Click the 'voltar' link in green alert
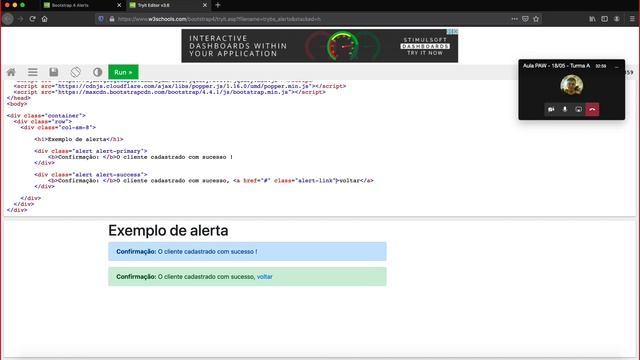Image resolution: width=640 pixels, height=360 pixels. pos(264,277)
